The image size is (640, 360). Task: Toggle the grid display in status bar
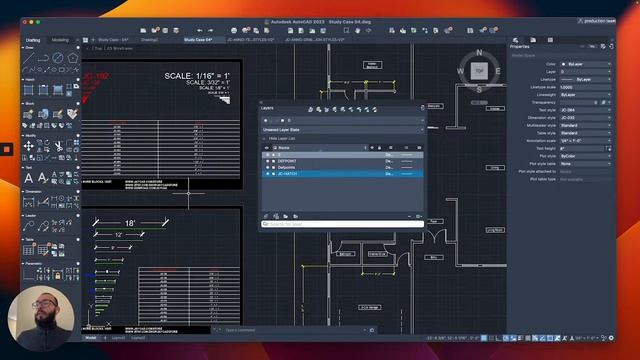[x=484, y=338]
